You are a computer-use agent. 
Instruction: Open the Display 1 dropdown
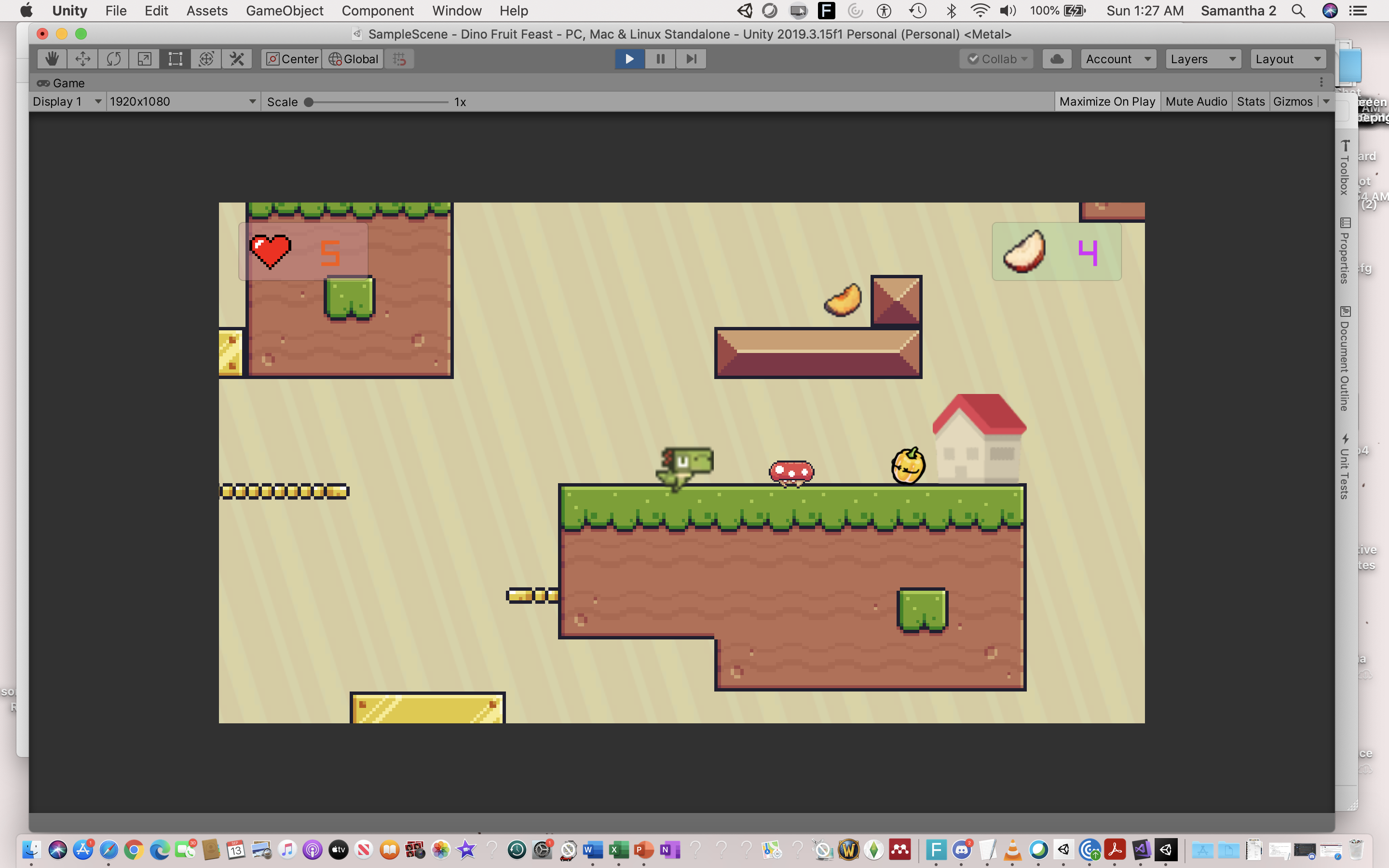tap(67, 102)
